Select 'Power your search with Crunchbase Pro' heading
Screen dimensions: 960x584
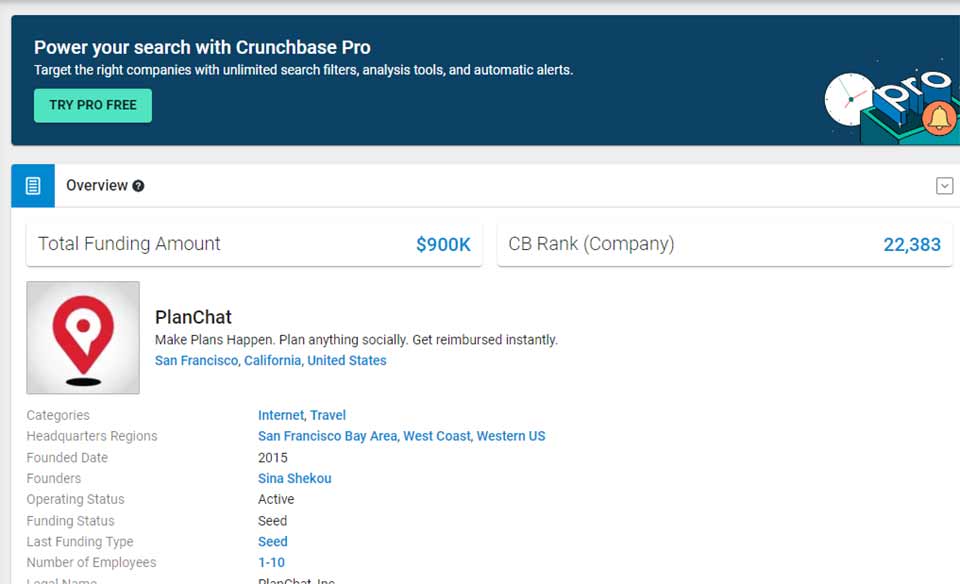click(x=202, y=47)
